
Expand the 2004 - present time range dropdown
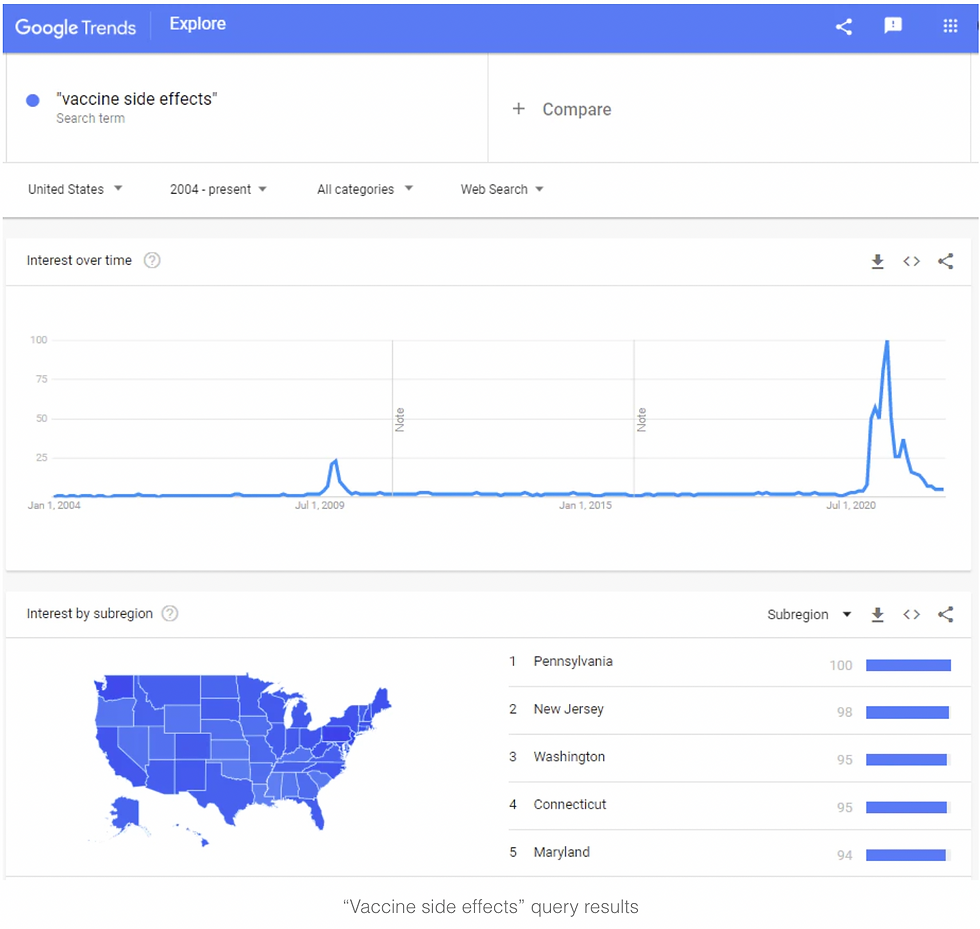pyautogui.click(x=218, y=189)
